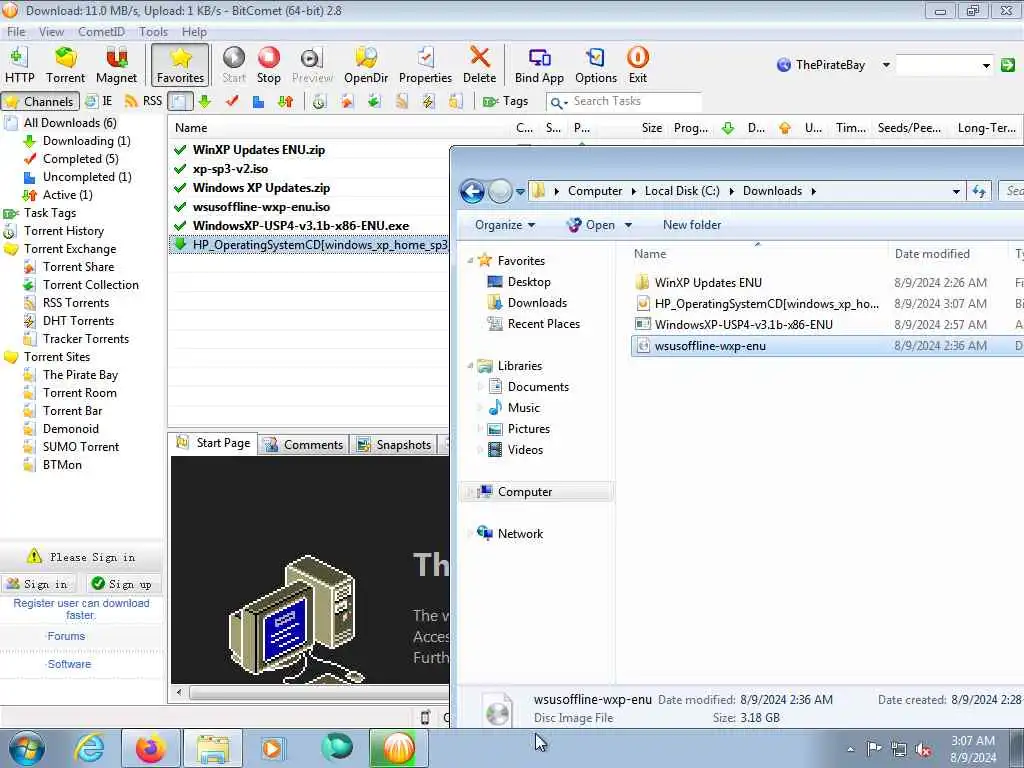Click the Sign up button
1024x768 pixels.
coord(123,584)
